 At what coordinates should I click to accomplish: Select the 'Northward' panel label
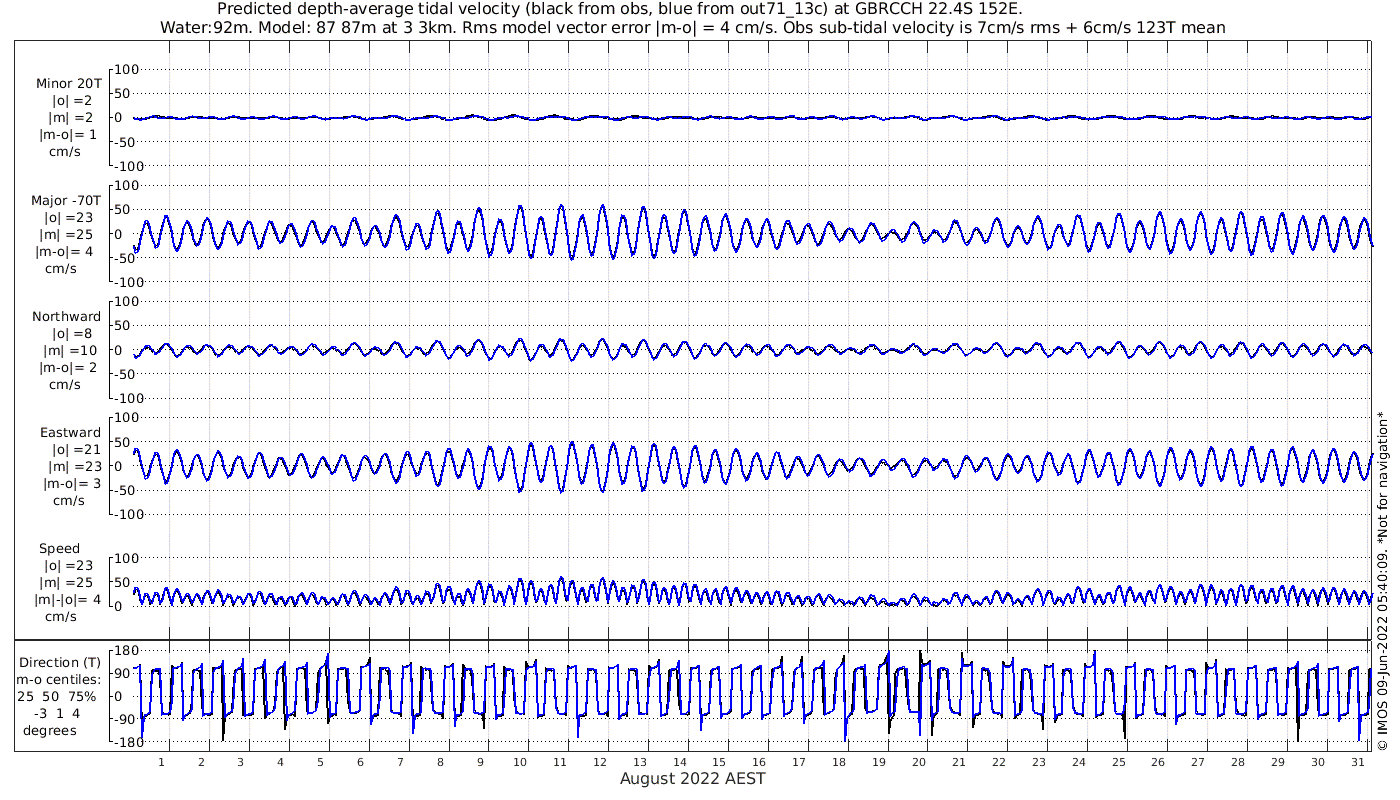(66, 317)
